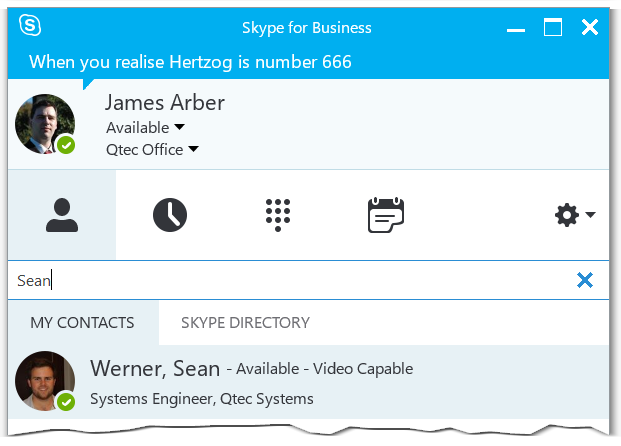This screenshot has height=446, width=621.
Task: Click in the search field containing Sean
Action: (x=291, y=280)
